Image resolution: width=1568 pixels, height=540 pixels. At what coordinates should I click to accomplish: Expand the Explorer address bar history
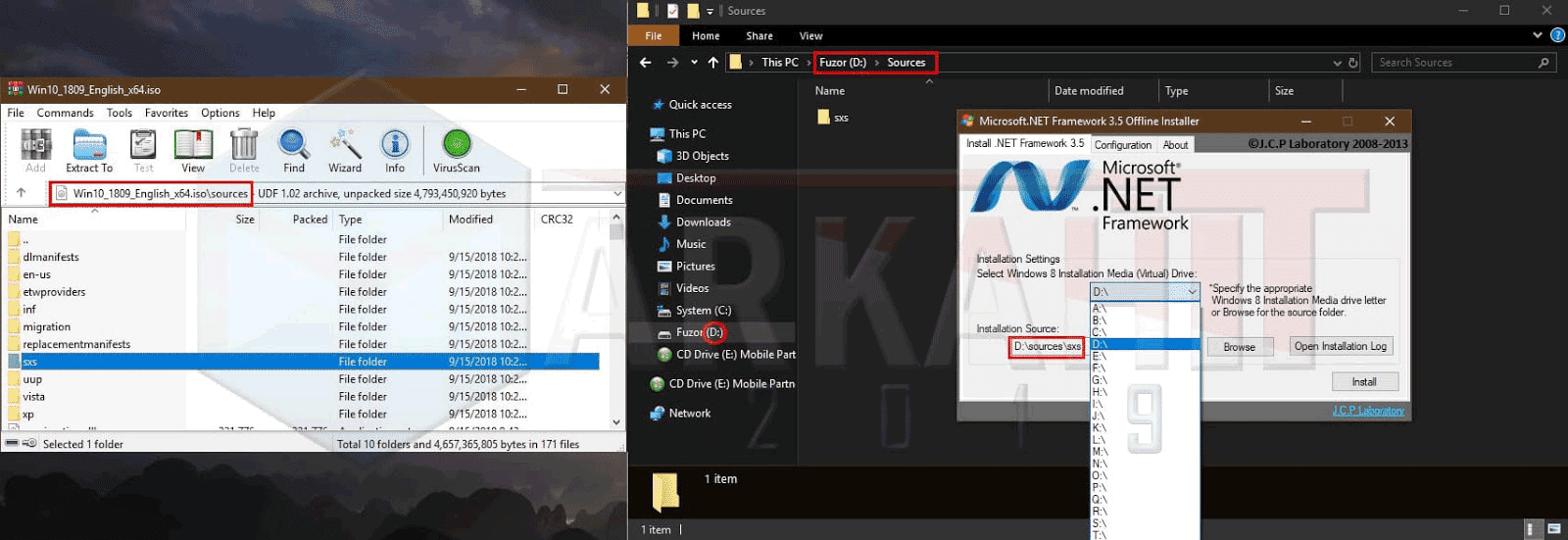point(1337,63)
